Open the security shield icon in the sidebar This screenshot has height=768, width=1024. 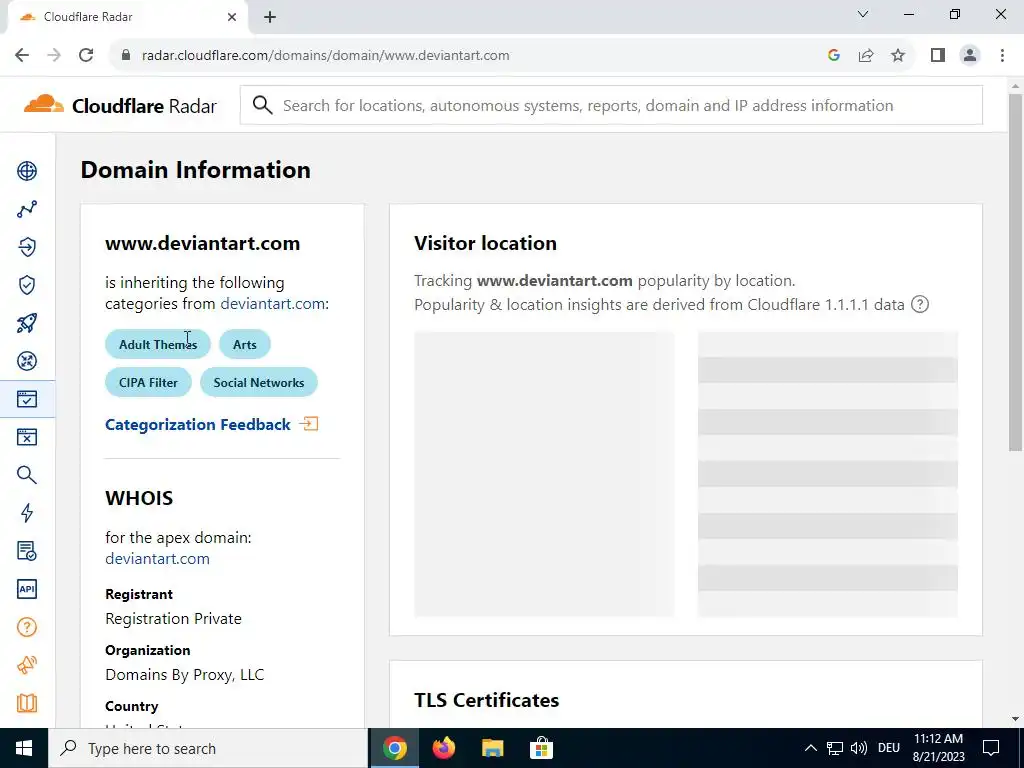(27, 285)
